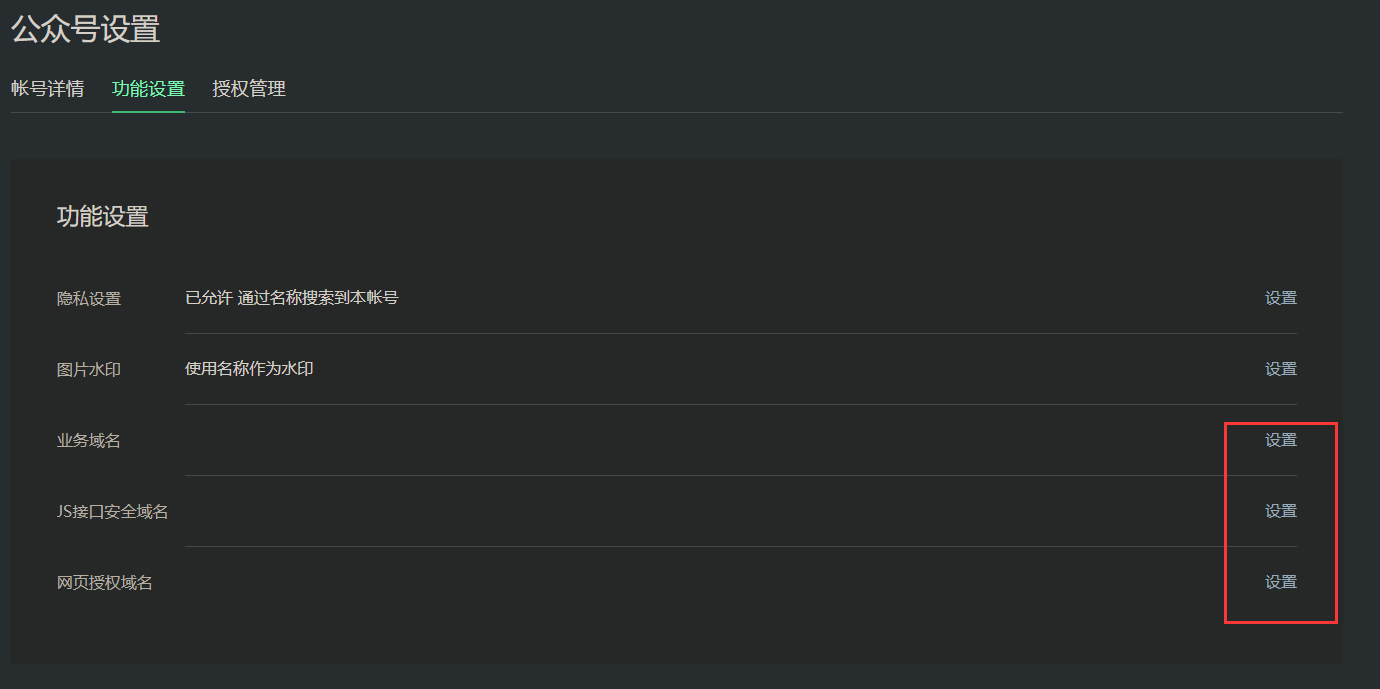1380x689 pixels.
Task: Open 设置 for 图片水印
Action: click(x=1281, y=369)
